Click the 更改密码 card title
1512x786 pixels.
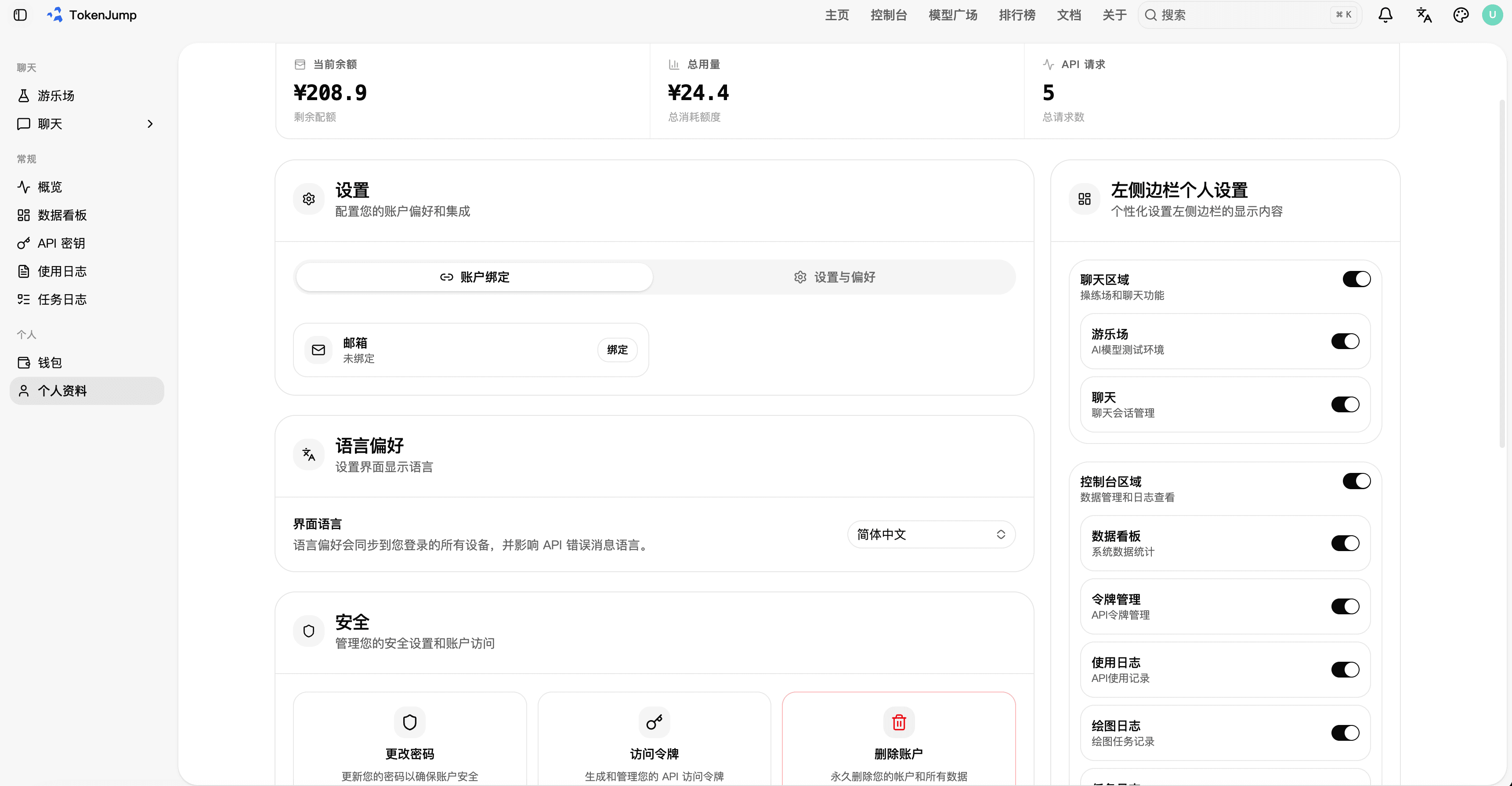tap(410, 754)
